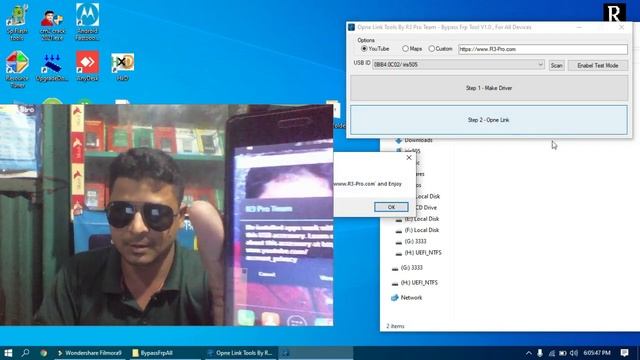
Task: Open taskbar search
Action: (x=25, y=353)
